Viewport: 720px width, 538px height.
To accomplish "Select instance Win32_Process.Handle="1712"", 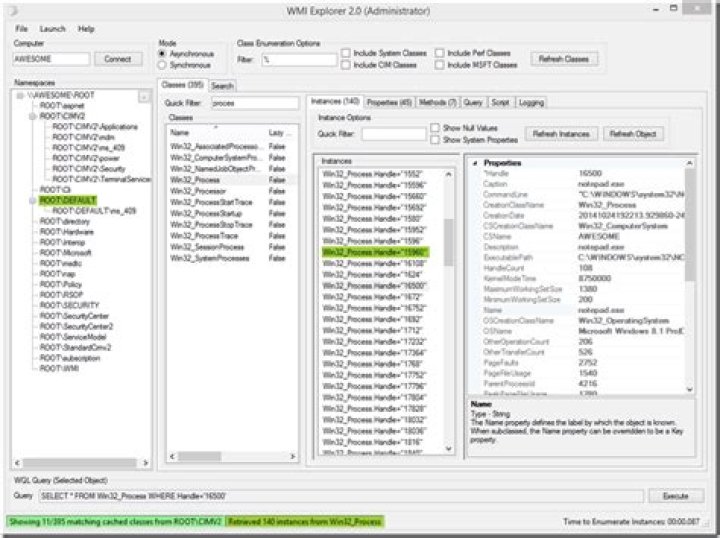I will (372, 331).
